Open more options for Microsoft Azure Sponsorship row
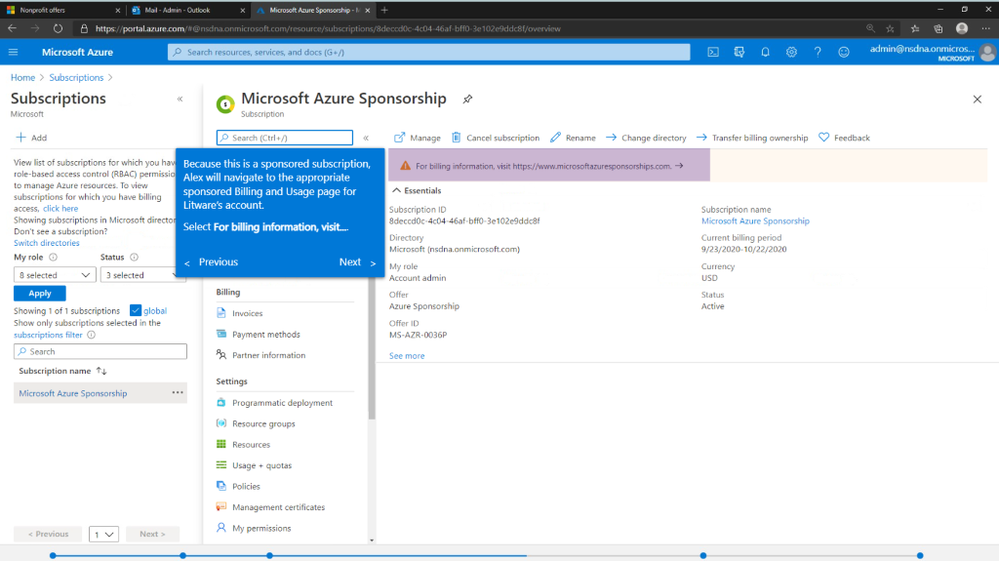This screenshot has height=561, width=999. 178,393
